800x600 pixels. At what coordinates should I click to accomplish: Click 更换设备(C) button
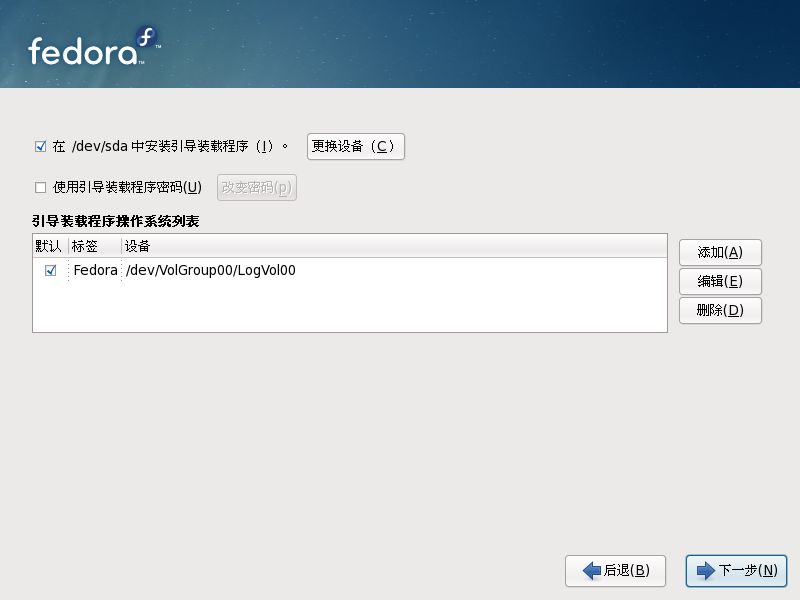pos(356,146)
